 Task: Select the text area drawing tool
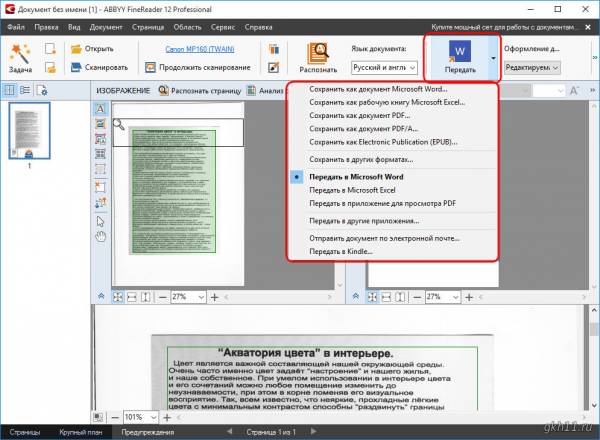[100, 109]
